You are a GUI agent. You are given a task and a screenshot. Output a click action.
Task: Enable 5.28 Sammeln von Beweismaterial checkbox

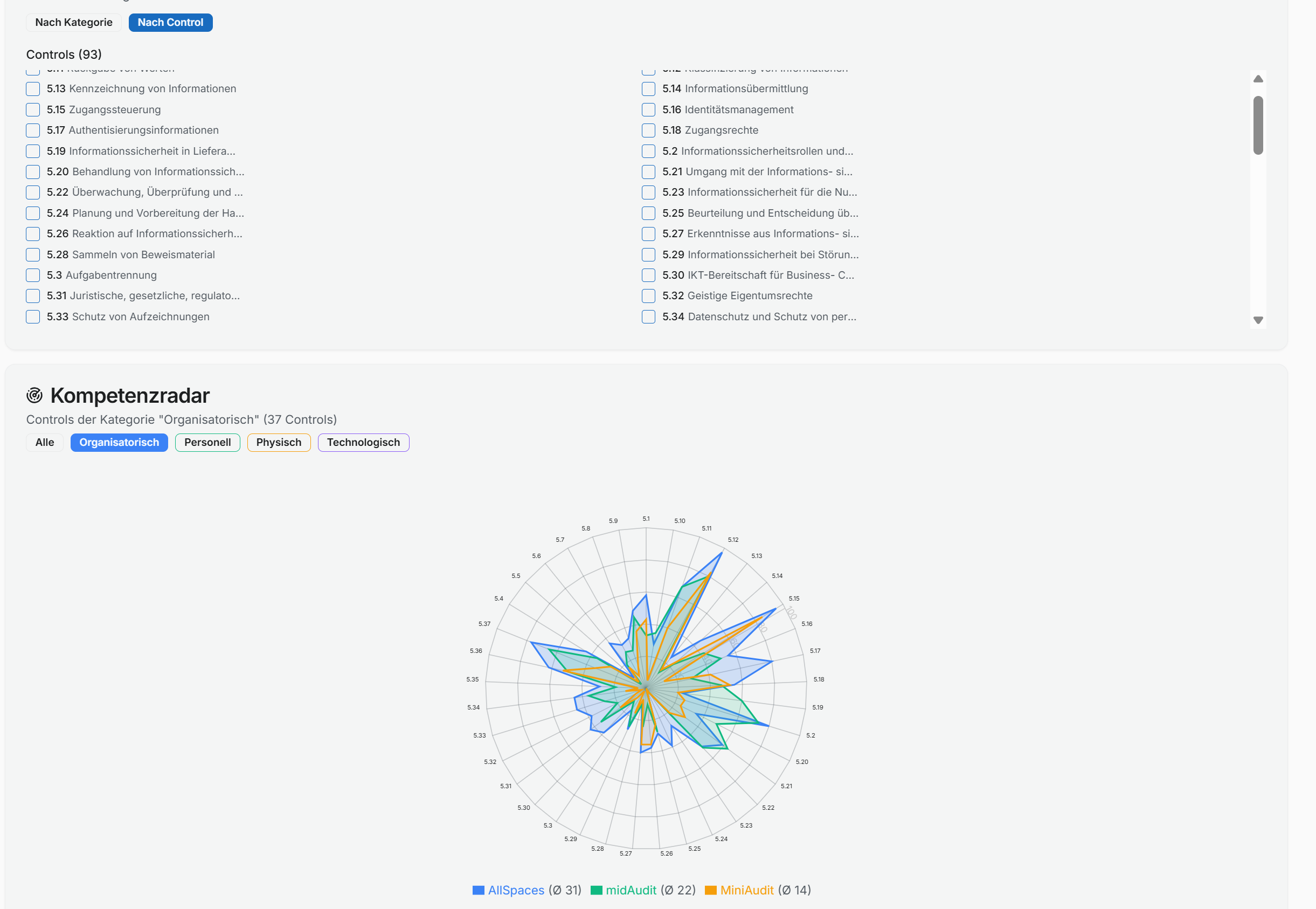[33, 254]
